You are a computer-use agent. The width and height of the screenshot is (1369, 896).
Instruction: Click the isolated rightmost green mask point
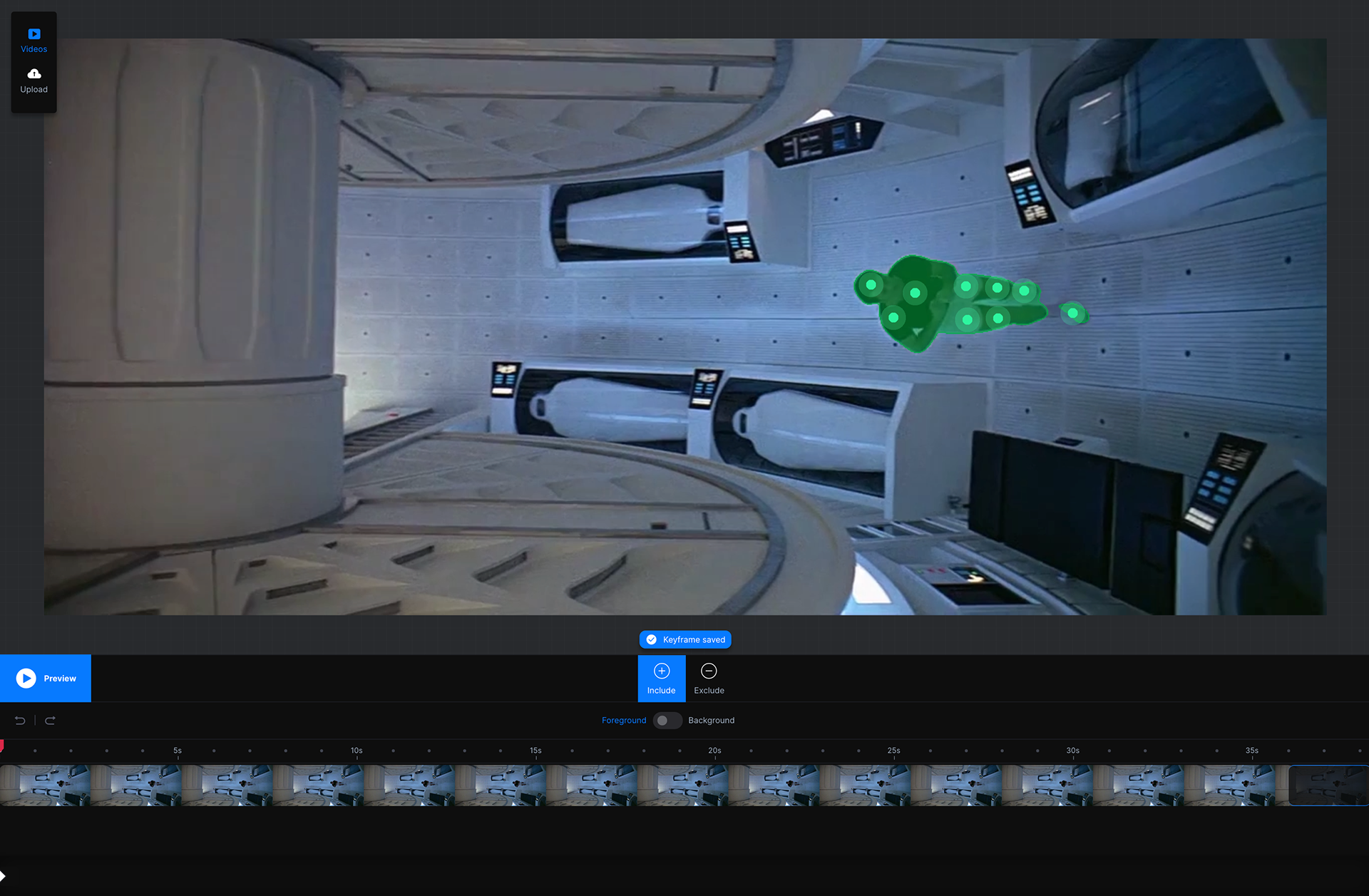tap(1072, 313)
